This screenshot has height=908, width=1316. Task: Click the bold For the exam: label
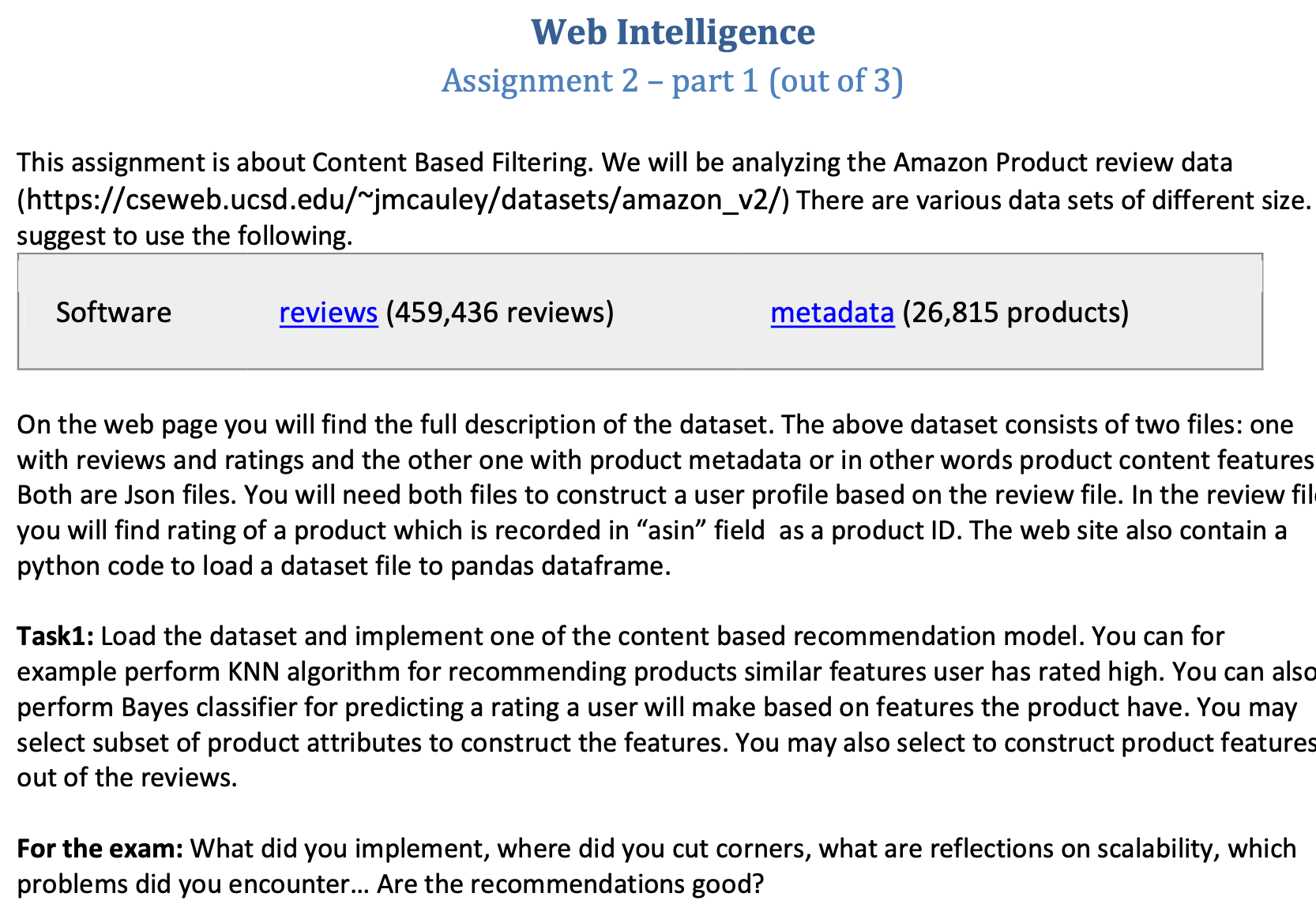100,848
